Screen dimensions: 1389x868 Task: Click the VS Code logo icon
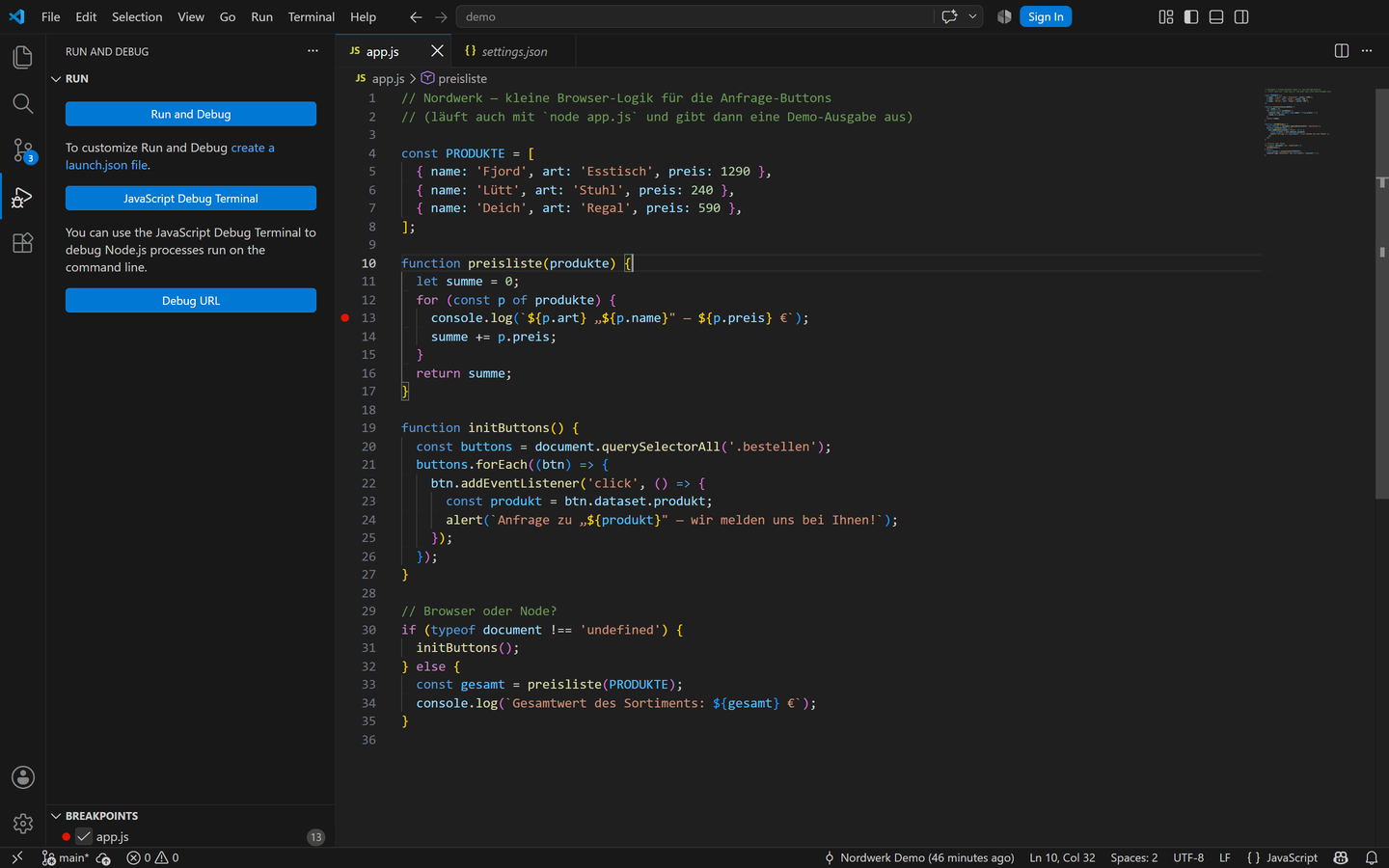point(16,16)
